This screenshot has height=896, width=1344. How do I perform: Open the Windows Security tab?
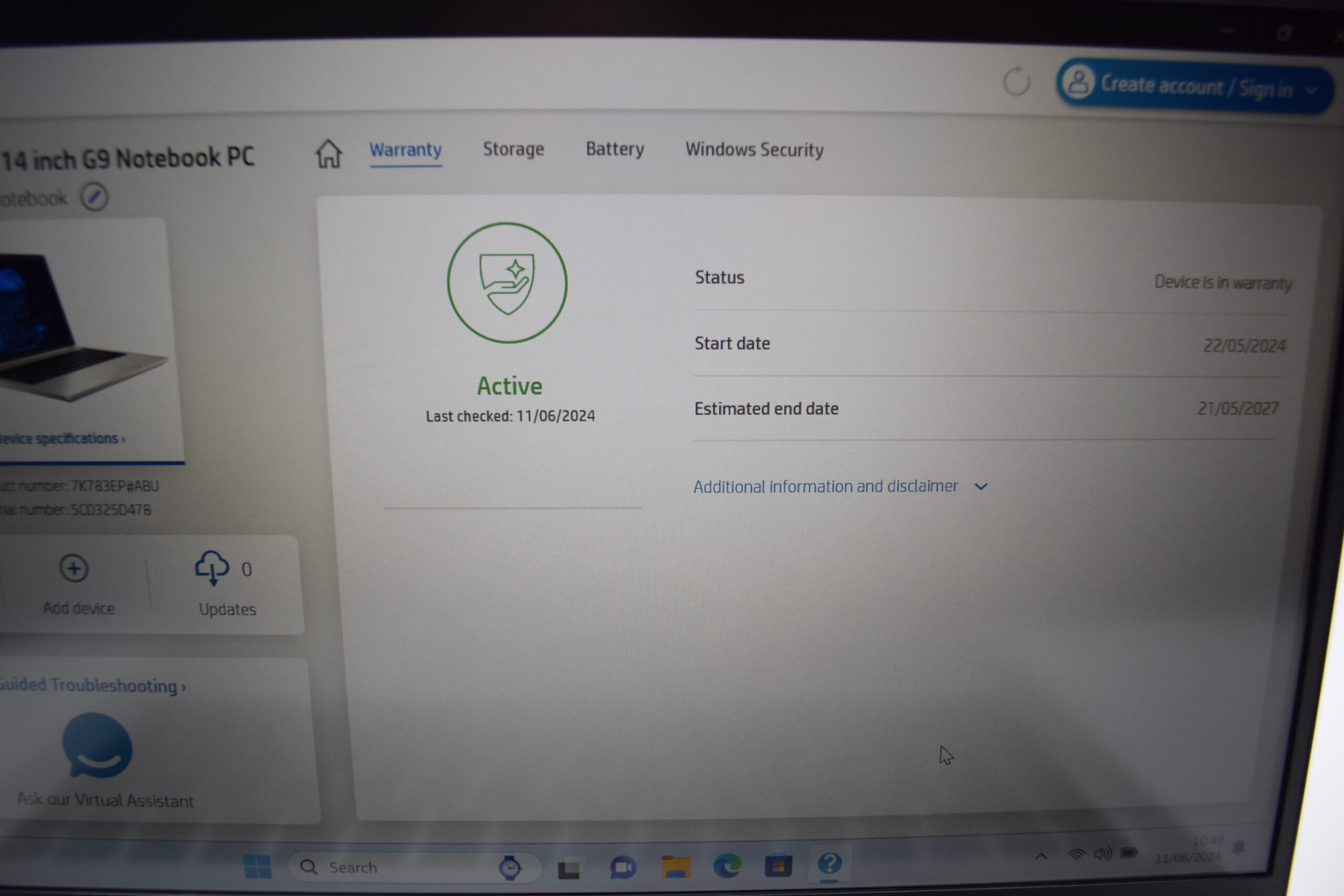[754, 150]
